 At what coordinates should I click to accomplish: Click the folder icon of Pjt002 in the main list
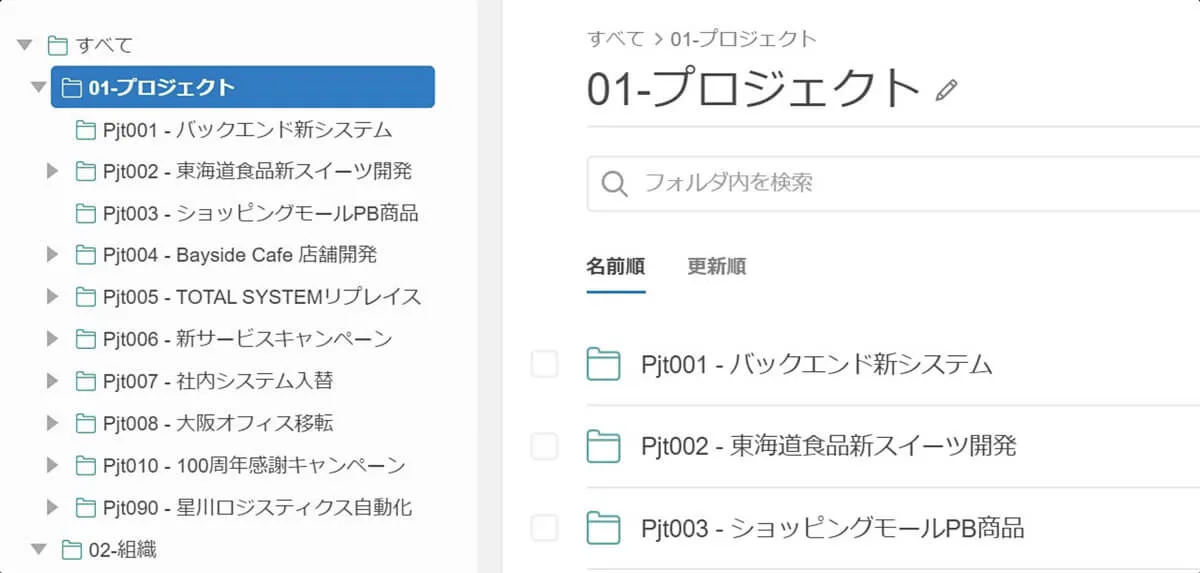point(603,445)
